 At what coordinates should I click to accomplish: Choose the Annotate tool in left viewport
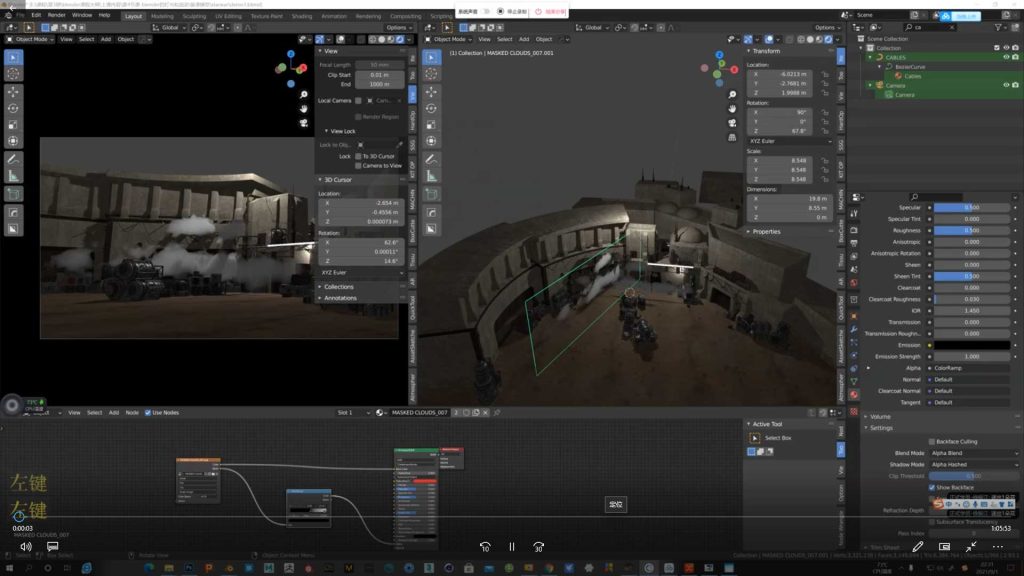point(13,159)
